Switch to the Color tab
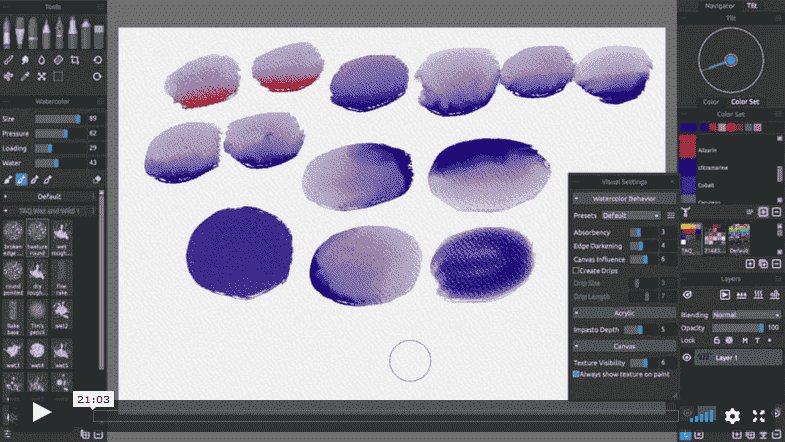 point(710,102)
